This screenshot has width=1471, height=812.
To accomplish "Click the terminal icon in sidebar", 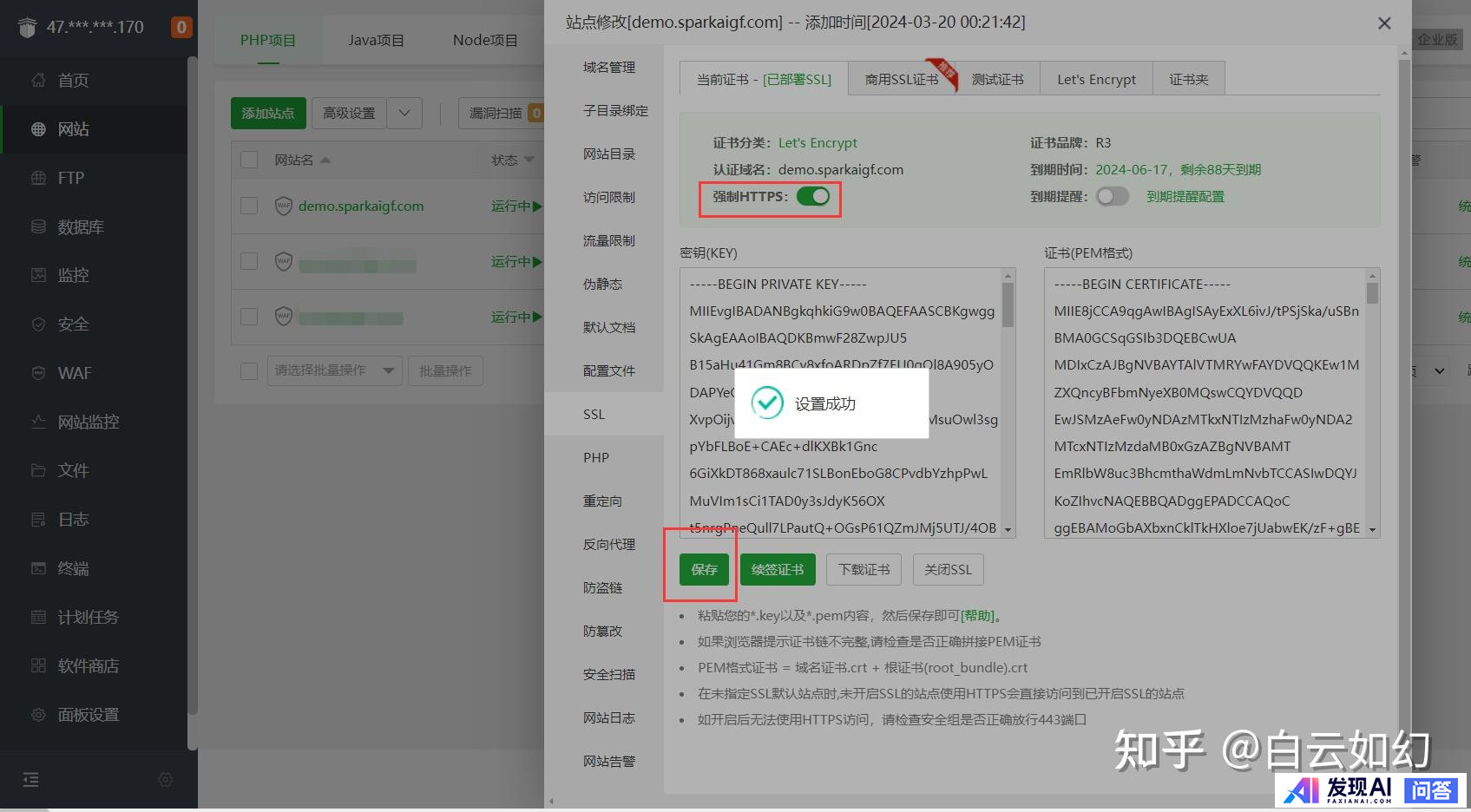I will (x=38, y=568).
